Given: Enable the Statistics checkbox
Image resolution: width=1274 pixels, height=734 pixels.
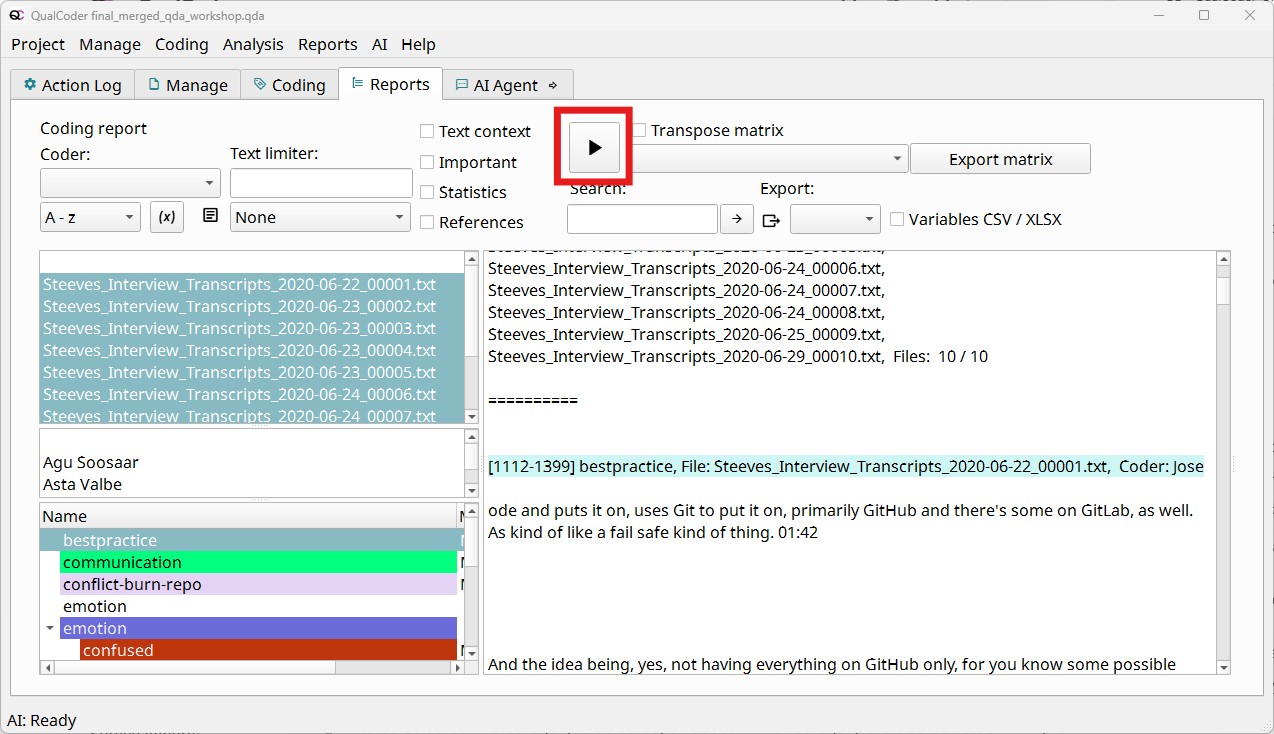Looking at the screenshot, I should (x=427, y=192).
